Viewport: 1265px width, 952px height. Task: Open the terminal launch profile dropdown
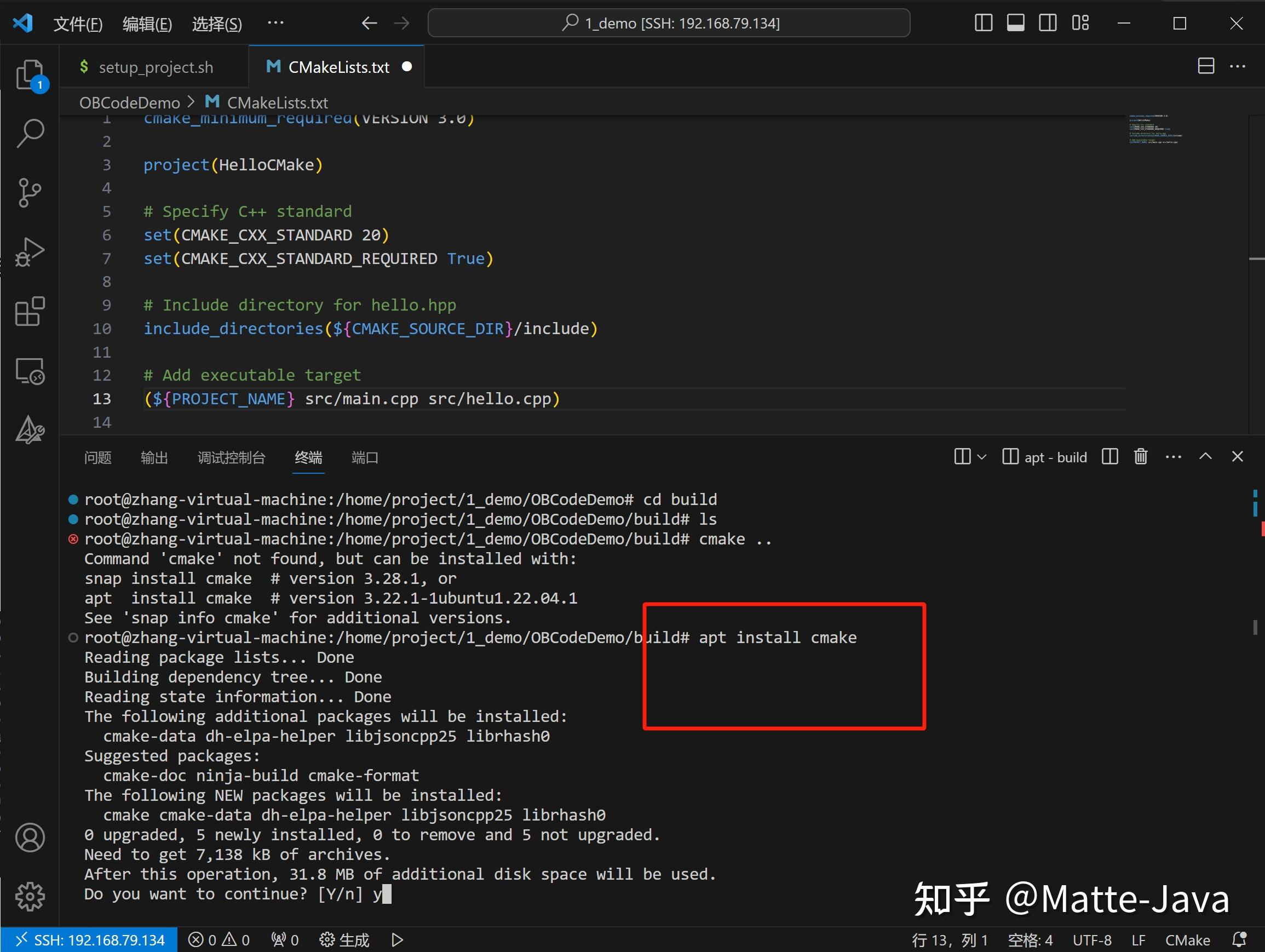pos(982,456)
